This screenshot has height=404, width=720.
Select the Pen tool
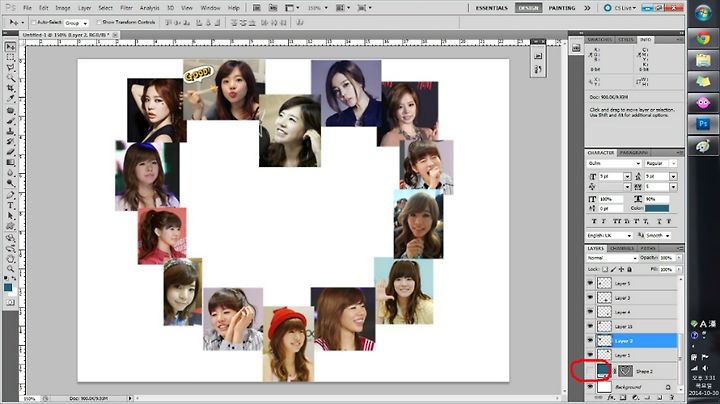(10, 195)
